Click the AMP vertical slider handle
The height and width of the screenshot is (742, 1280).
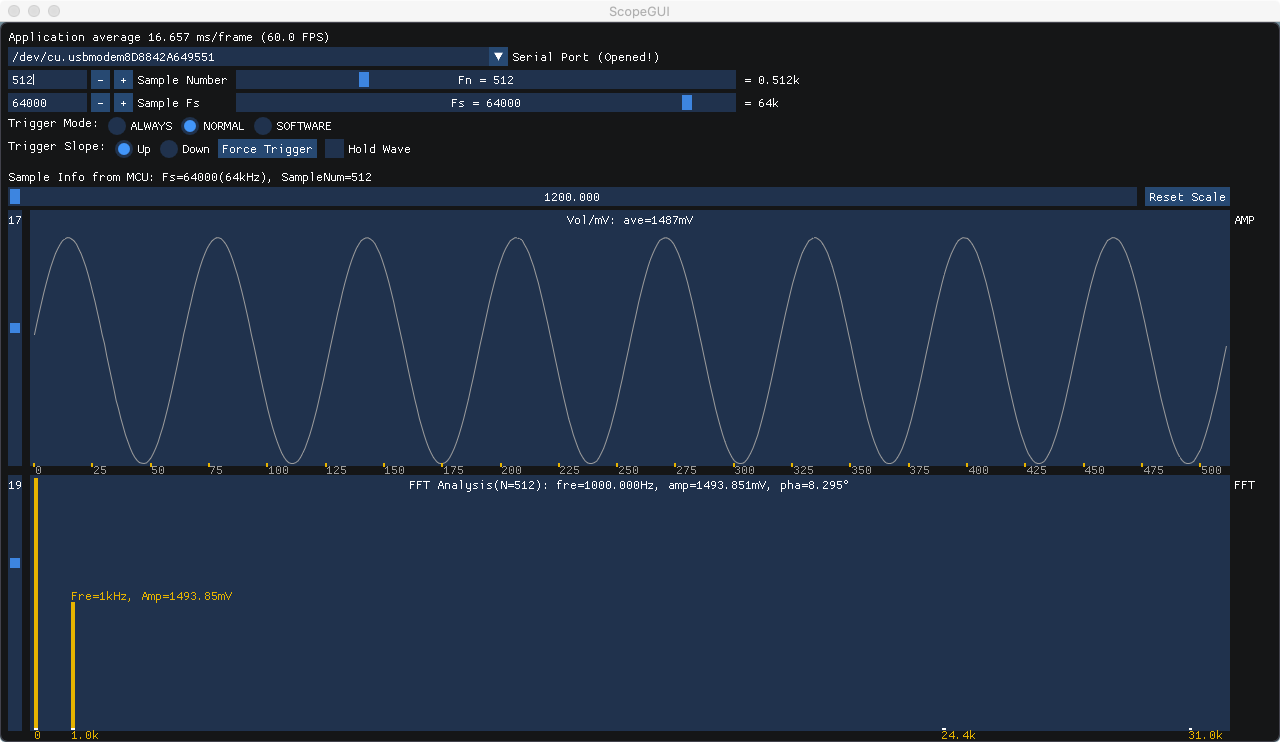coord(15,328)
